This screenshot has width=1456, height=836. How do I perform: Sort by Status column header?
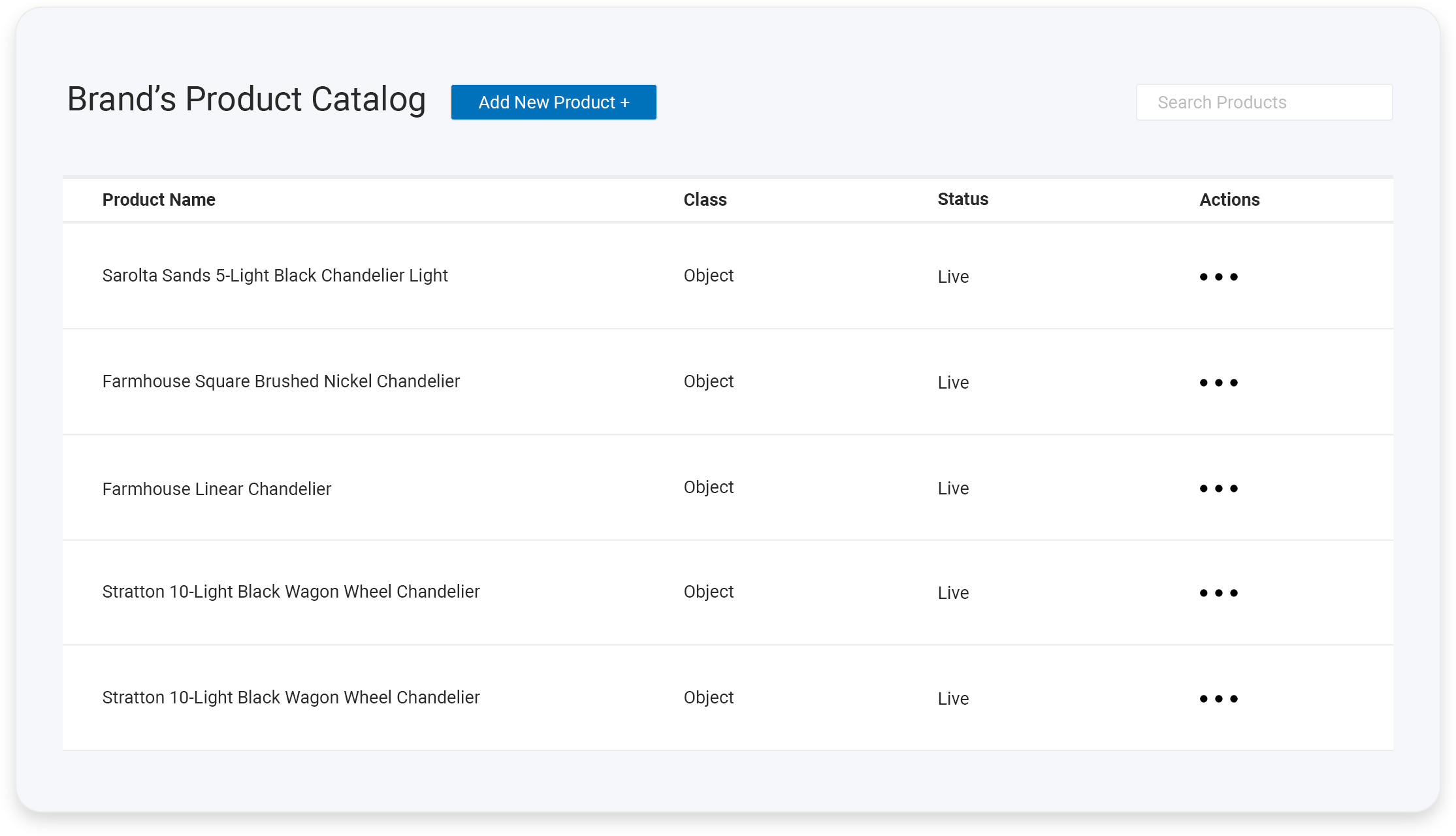[963, 199]
